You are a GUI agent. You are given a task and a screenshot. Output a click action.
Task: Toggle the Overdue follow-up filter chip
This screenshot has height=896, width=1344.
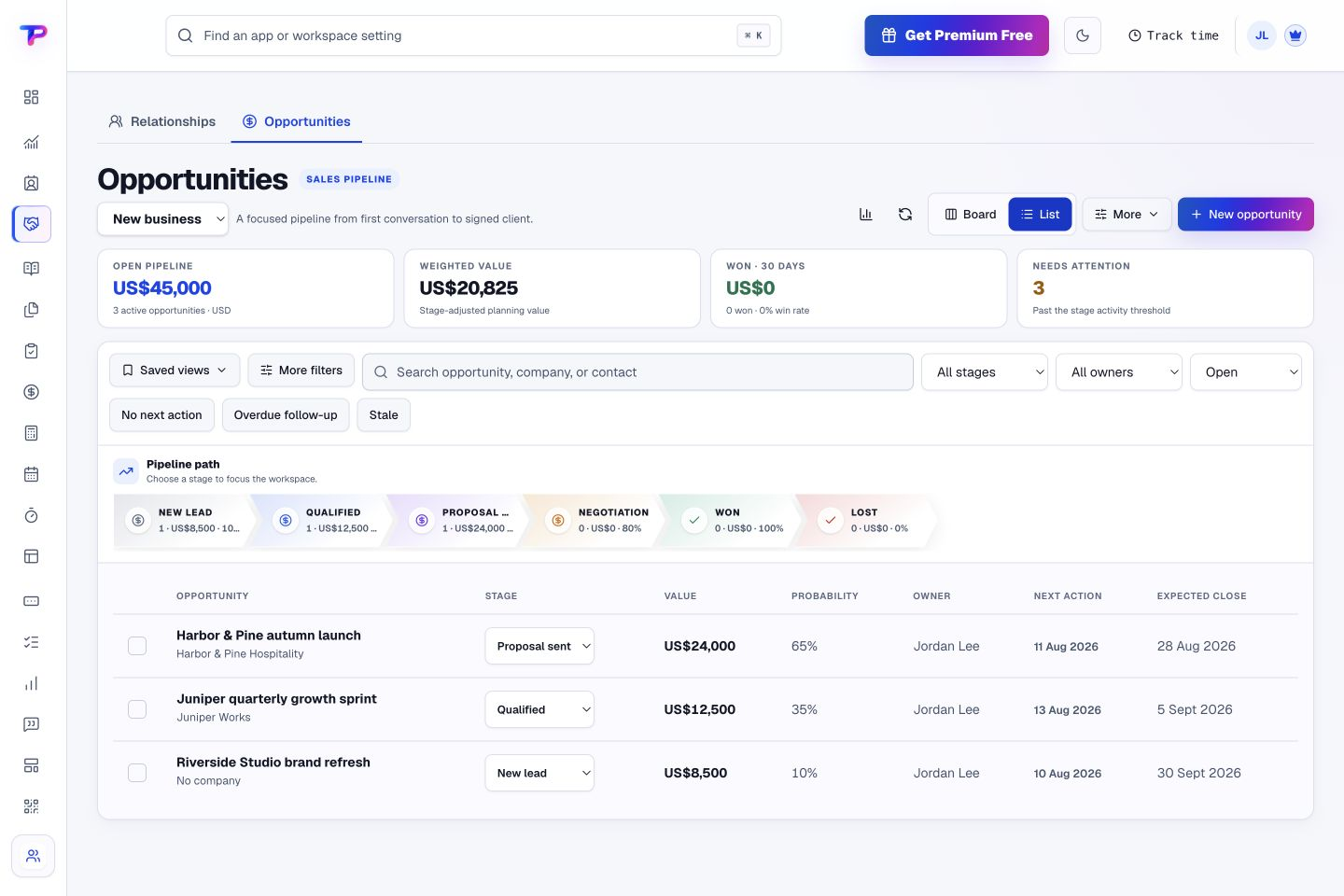click(x=286, y=415)
